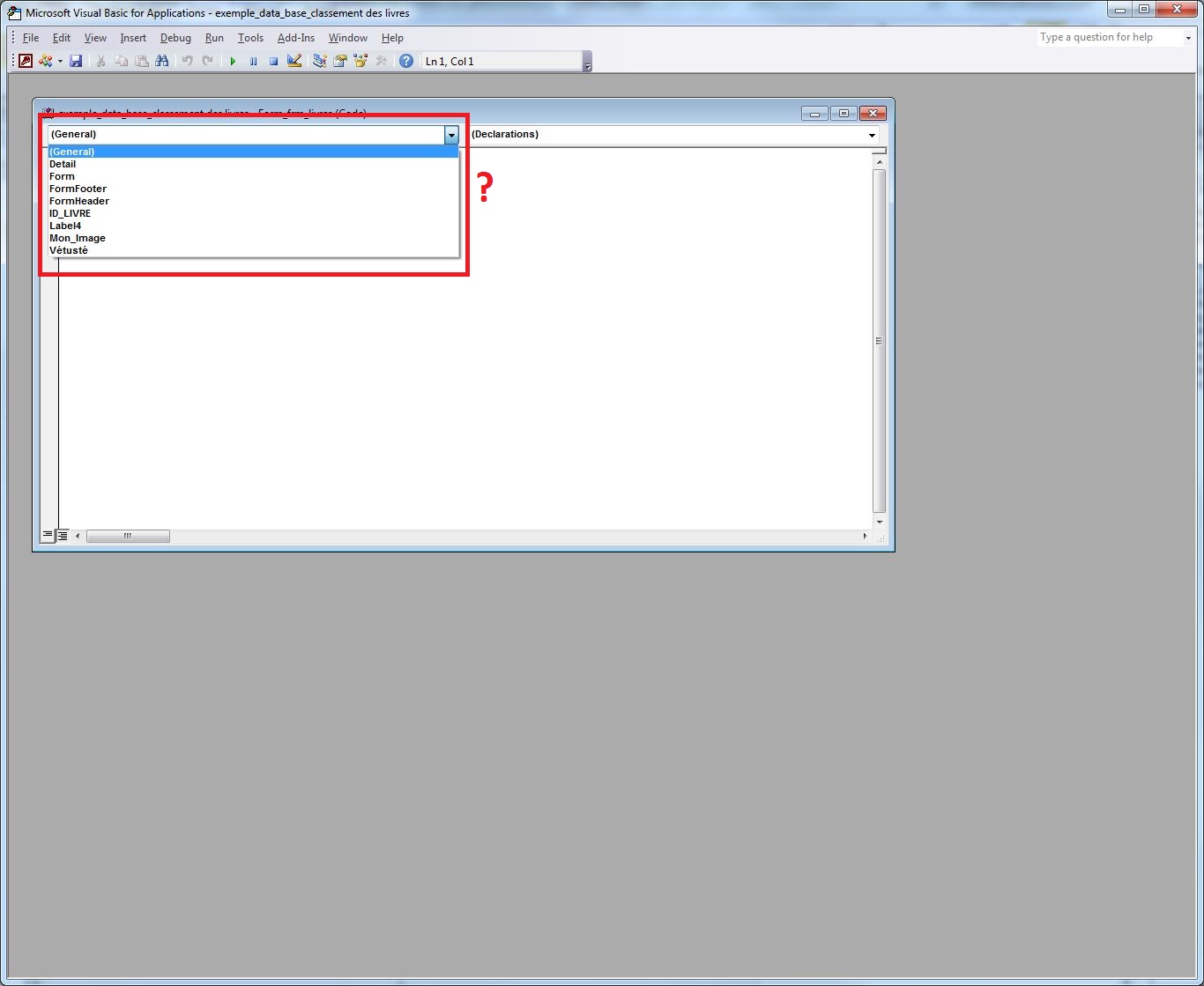This screenshot has height=986, width=1204.
Task: Select Form in the object list
Action: pyautogui.click(x=253, y=176)
